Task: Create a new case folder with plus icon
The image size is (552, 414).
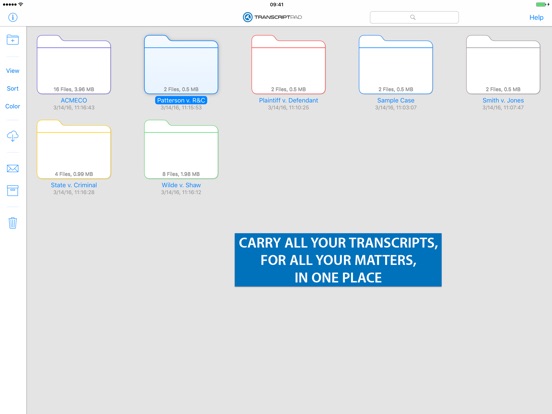Action: pyautogui.click(x=13, y=39)
